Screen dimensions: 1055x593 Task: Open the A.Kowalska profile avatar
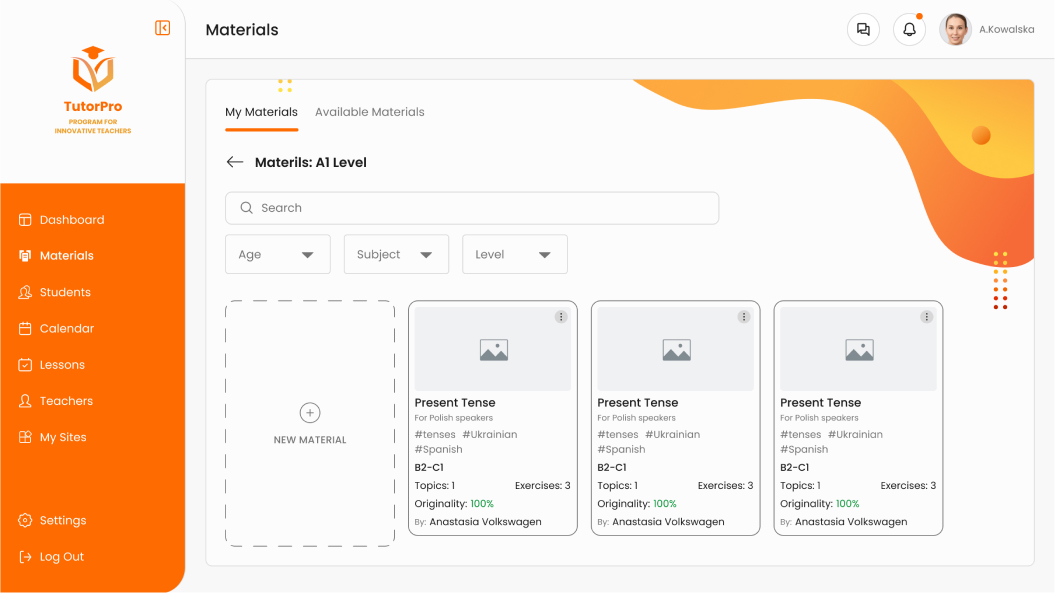(x=955, y=30)
